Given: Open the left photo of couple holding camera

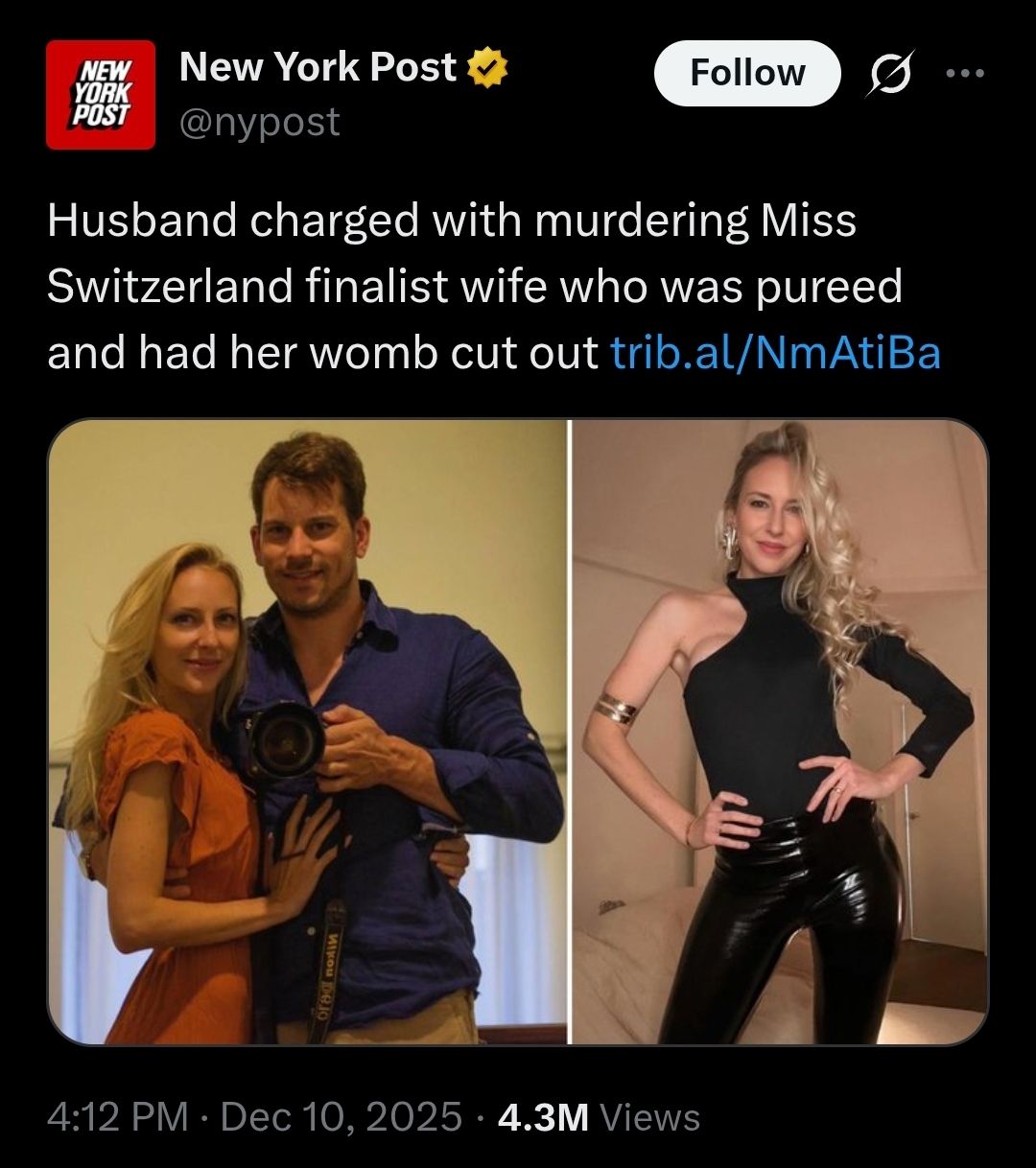Looking at the screenshot, I should pyautogui.click(x=307, y=732).
